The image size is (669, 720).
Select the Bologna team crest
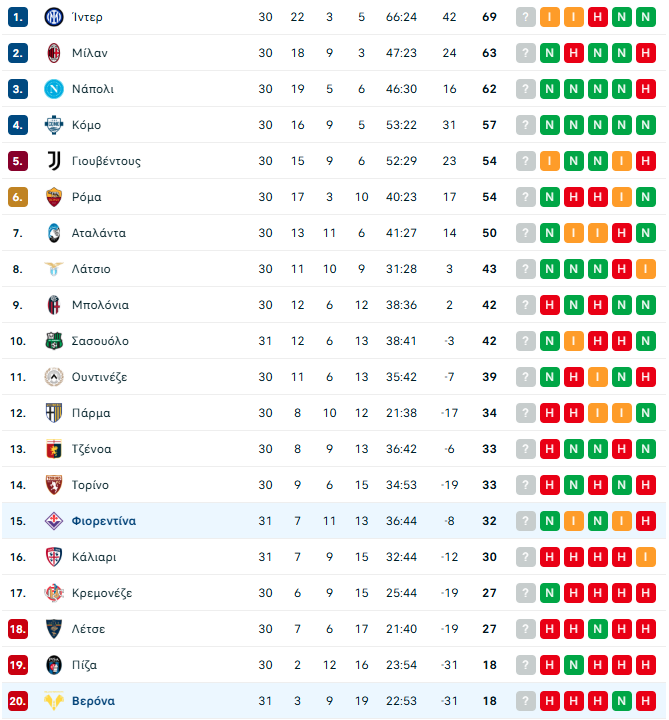(x=53, y=305)
